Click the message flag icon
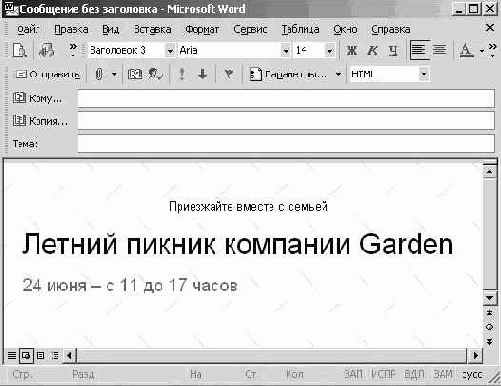Viewport: 501px width, 386px height. (x=229, y=74)
